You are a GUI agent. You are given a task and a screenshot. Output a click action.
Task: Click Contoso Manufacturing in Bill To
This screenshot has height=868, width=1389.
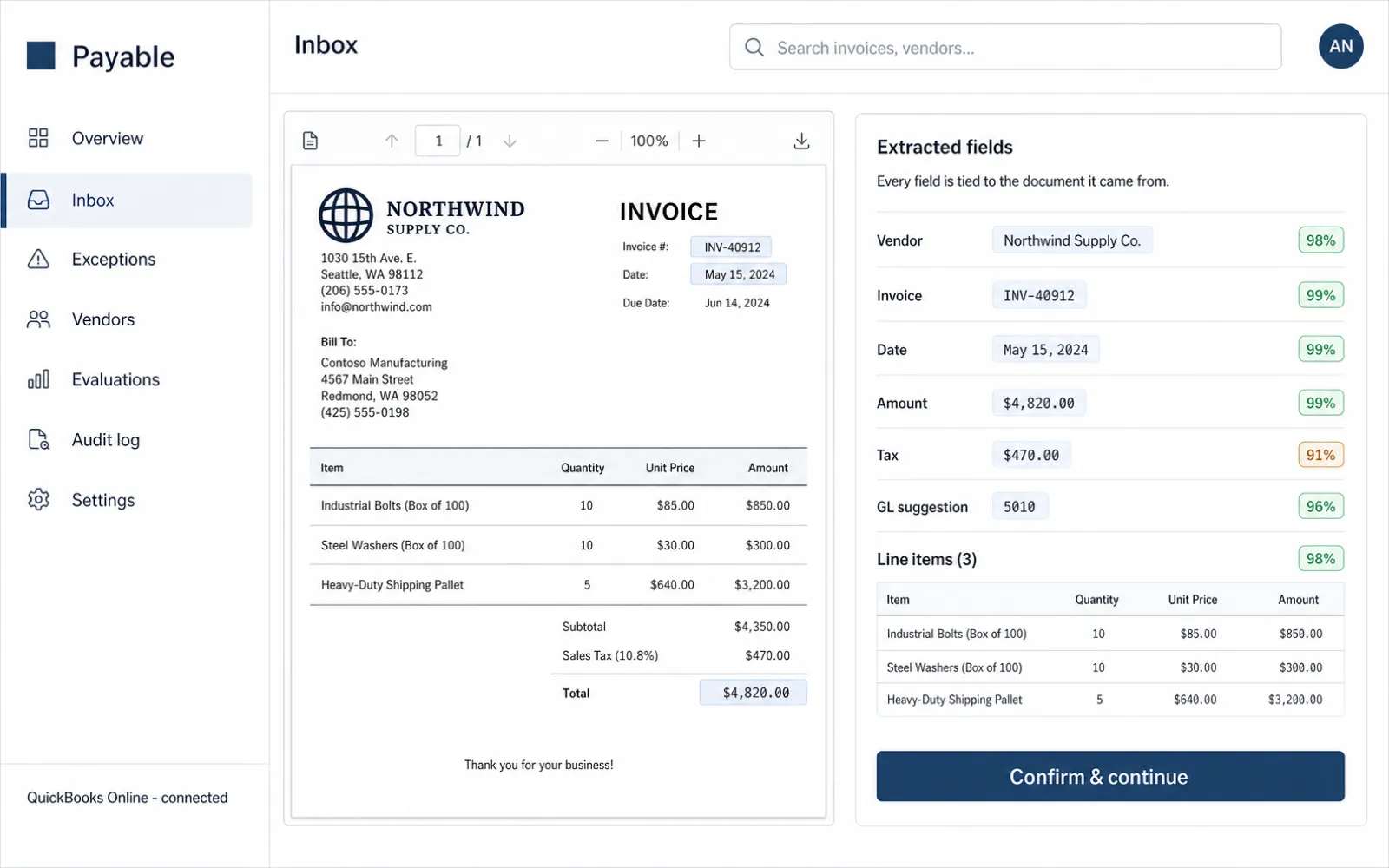(x=384, y=363)
